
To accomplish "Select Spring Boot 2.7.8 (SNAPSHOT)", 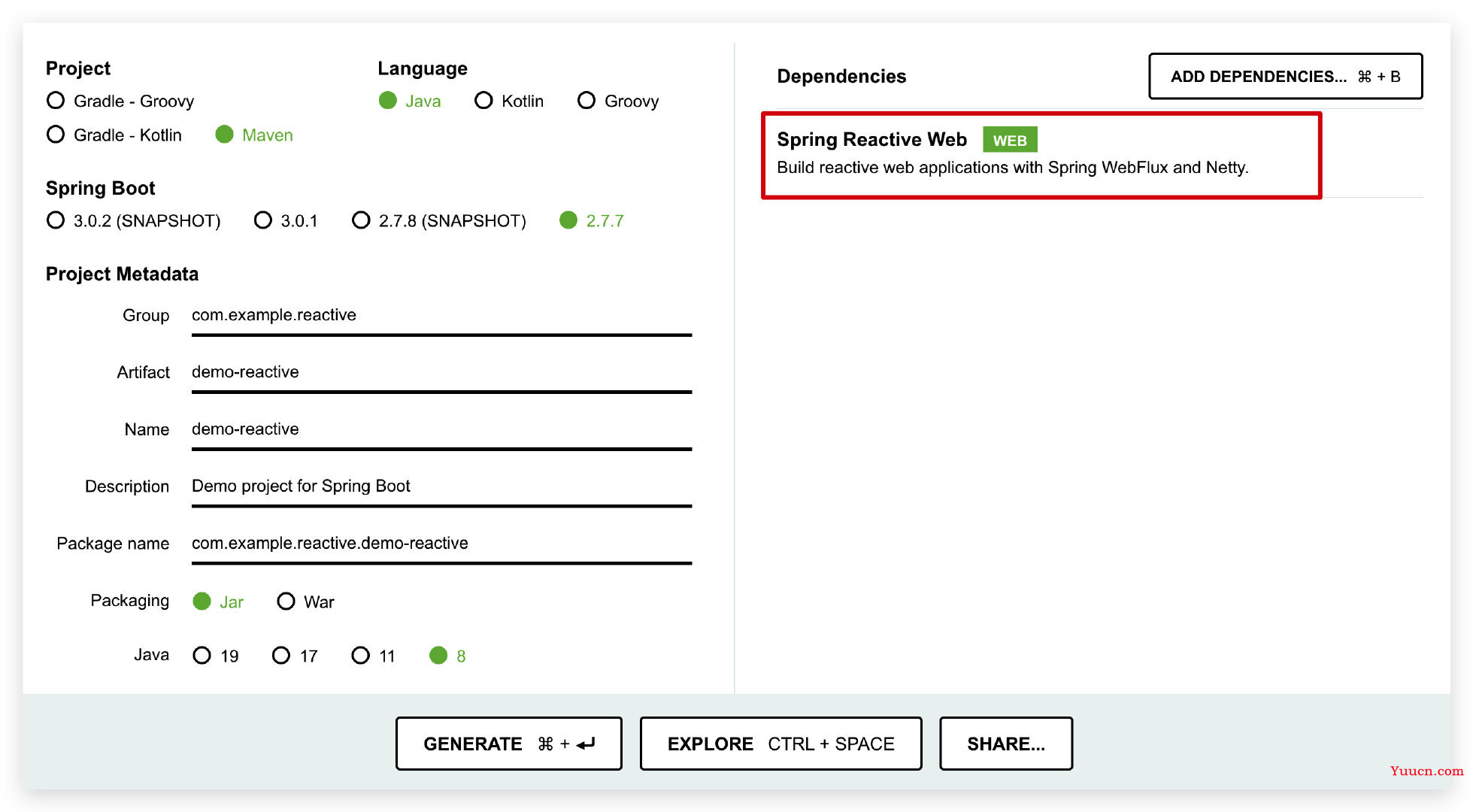I will coord(439,220).
